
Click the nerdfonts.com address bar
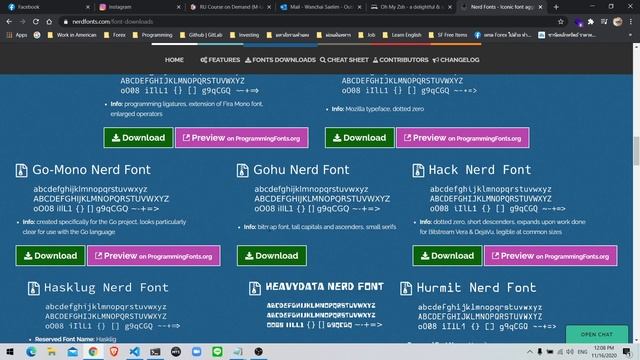pos(310,22)
